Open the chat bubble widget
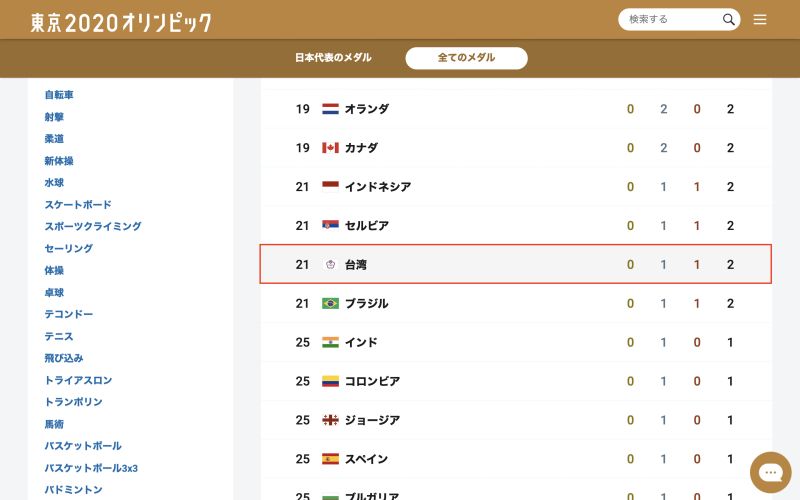 pyautogui.click(x=770, y=472)
